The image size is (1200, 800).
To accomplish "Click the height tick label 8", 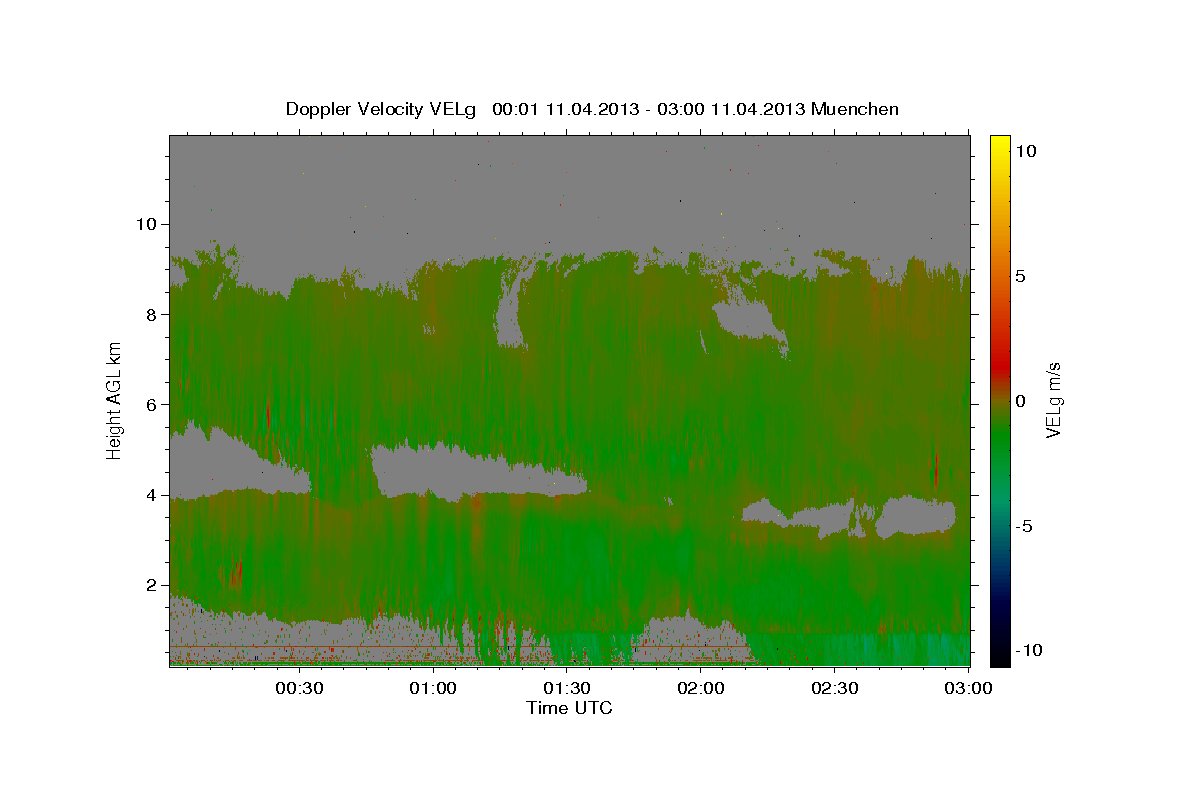I will coord(154,314).
